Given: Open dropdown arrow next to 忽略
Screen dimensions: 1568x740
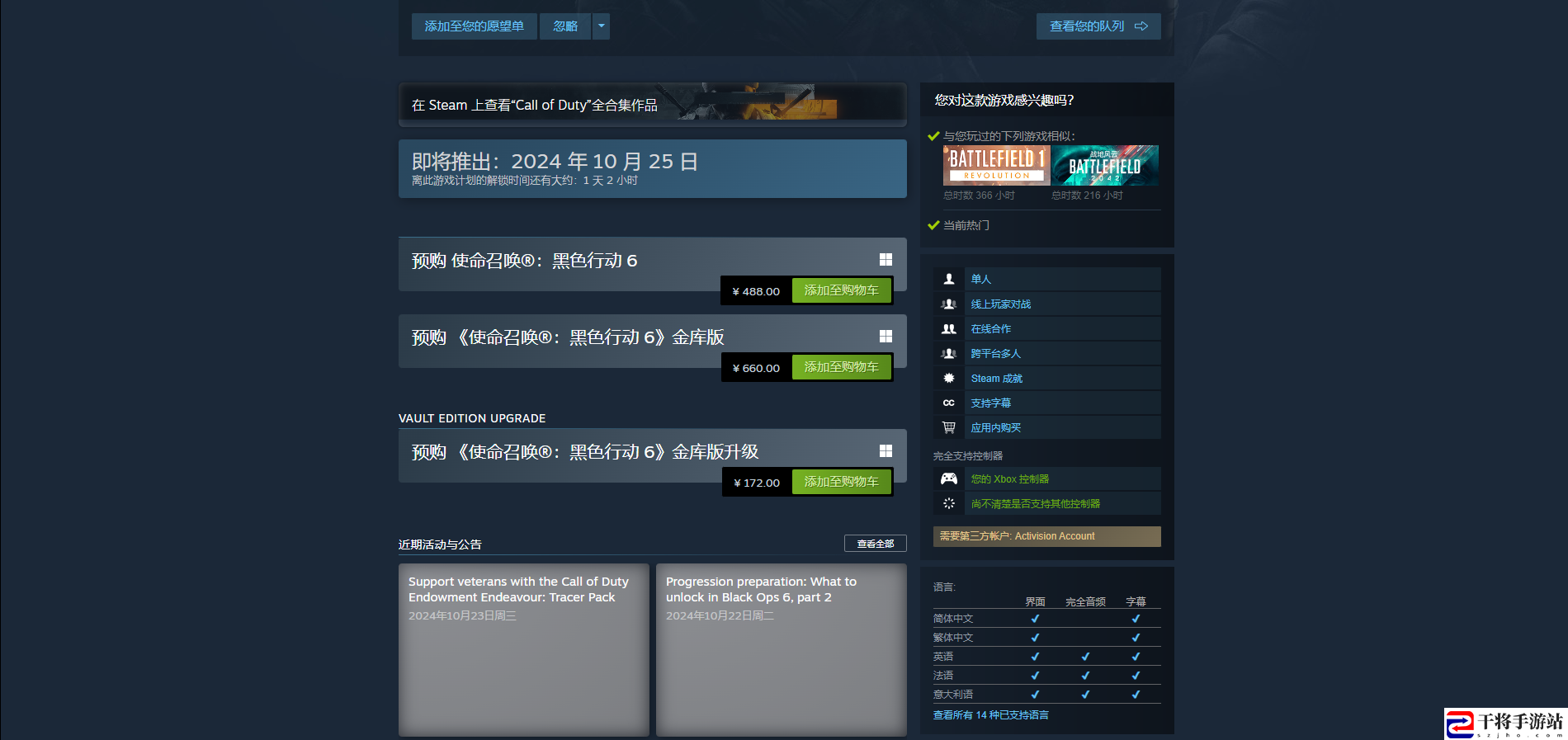Looking at the screenshot, I should pos(602,26).
